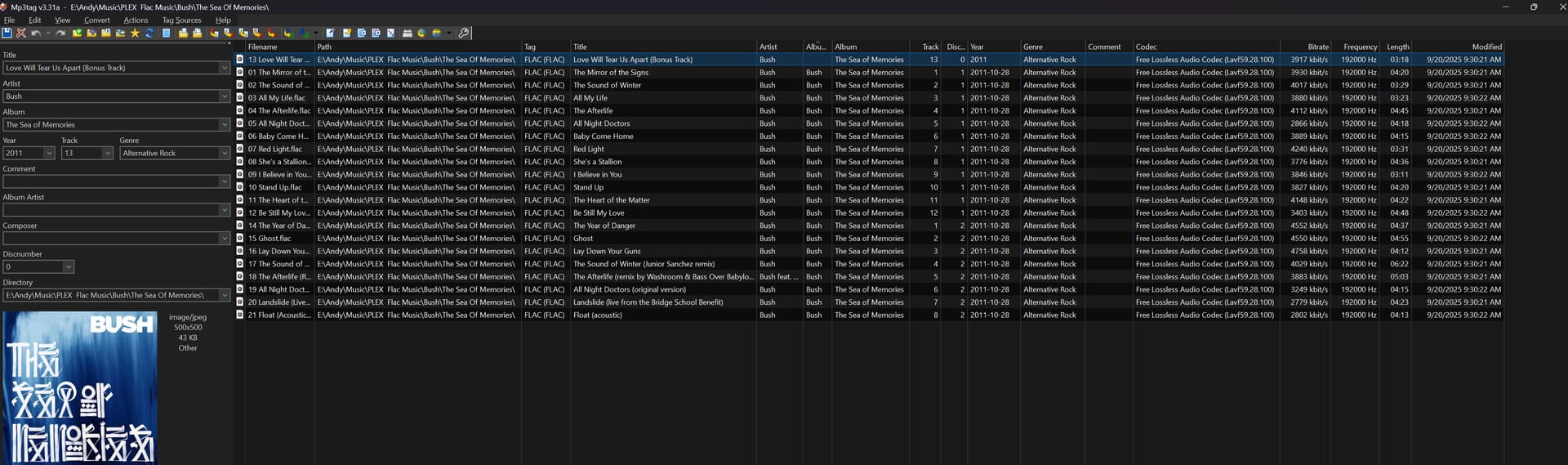Viewport: 1568px width, 465px height.
Task: Click the Undo arrow icon
Action: point(36,34)
